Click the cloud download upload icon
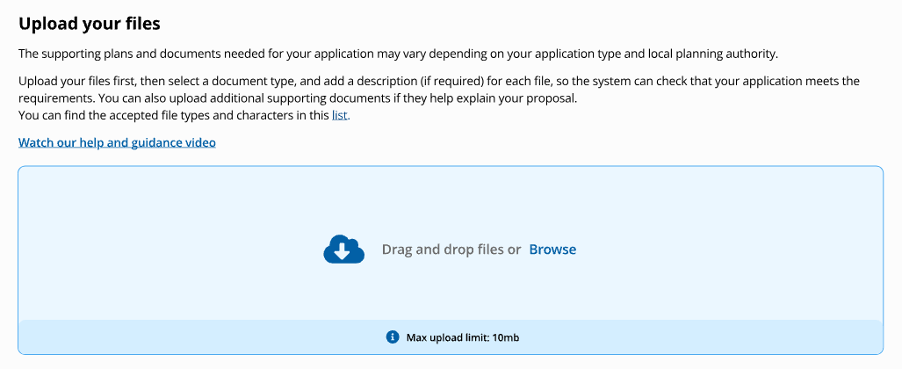This screenshot has width=902, height=370. click(343, 249)
